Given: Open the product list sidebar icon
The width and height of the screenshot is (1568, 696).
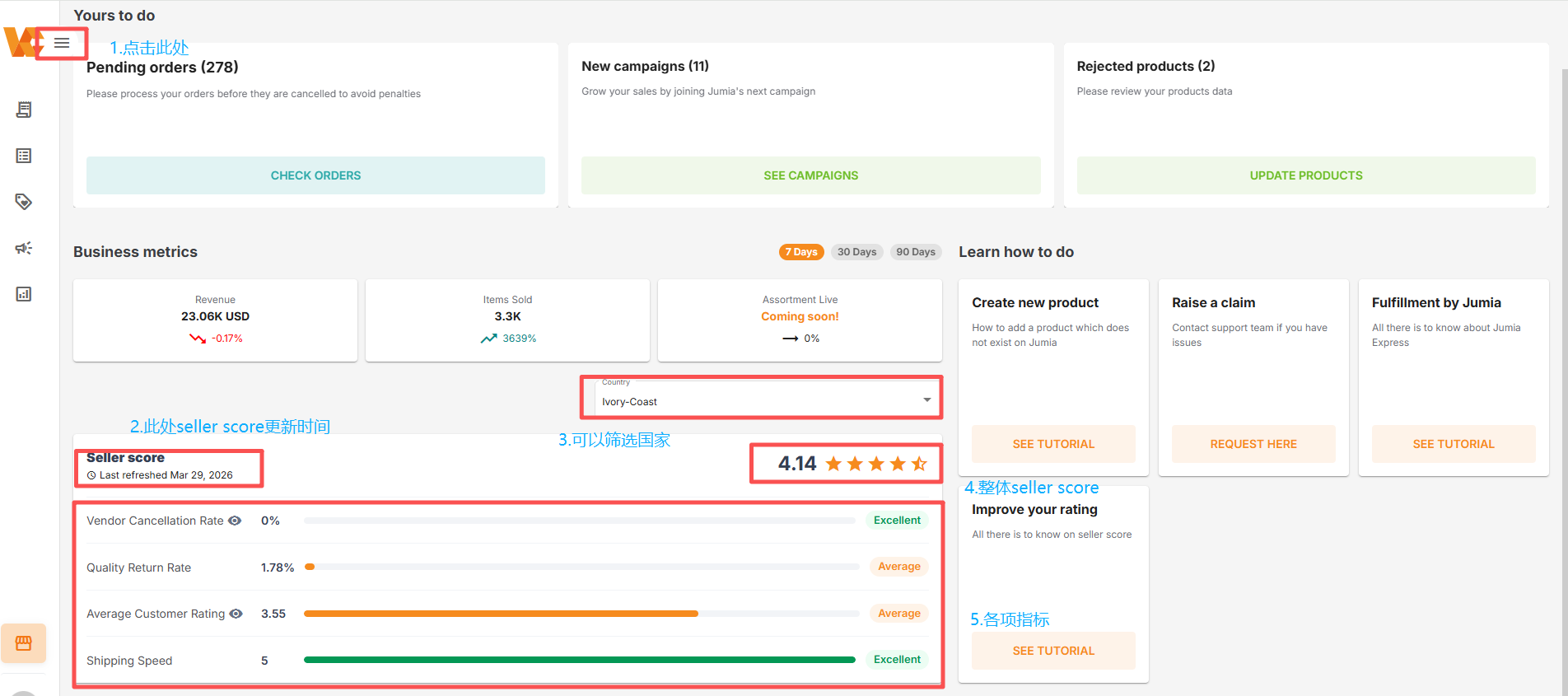Looking at the screenshot, I should 24,156.
